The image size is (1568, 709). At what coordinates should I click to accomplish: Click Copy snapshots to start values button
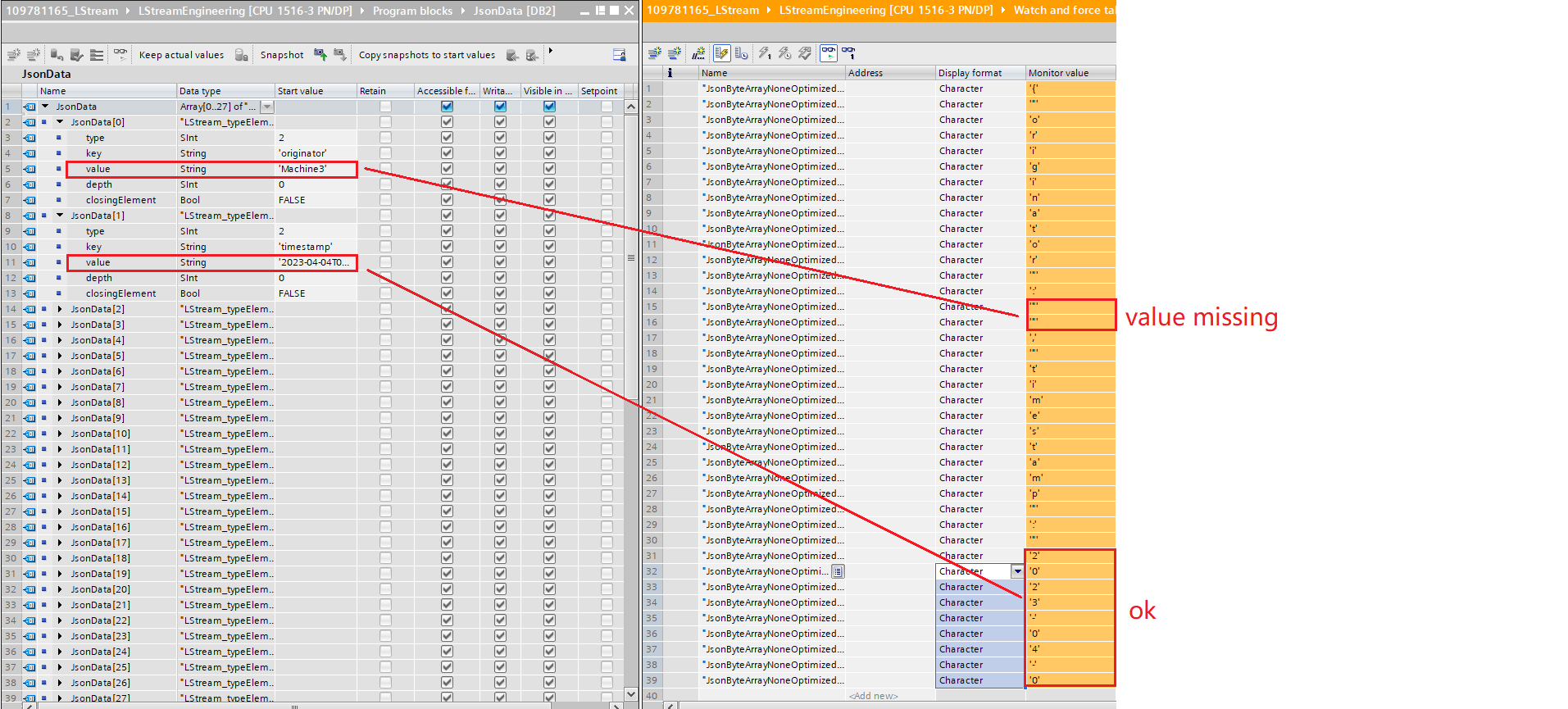(x=426, y=55)
